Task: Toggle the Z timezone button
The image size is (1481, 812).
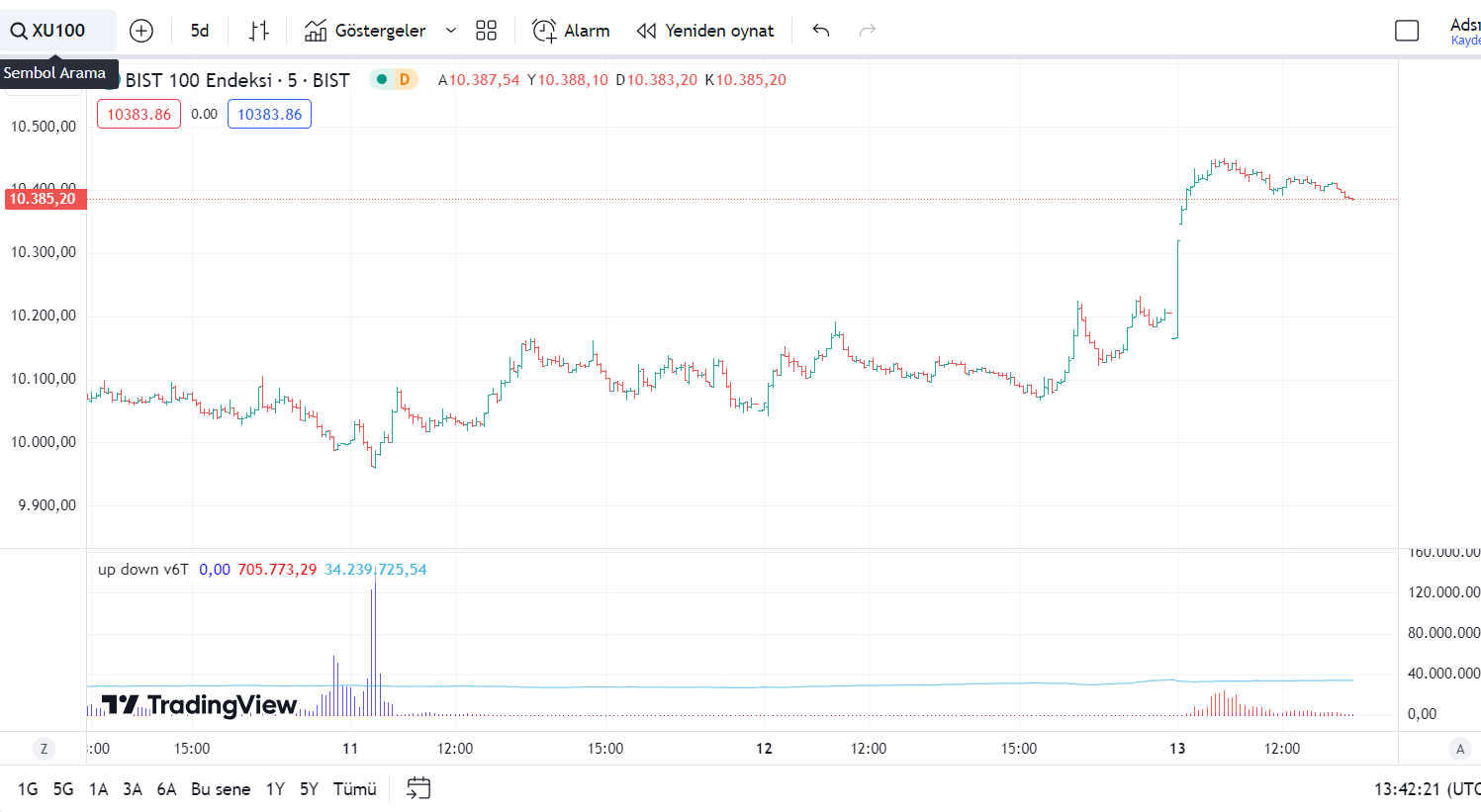Action: 44,749
